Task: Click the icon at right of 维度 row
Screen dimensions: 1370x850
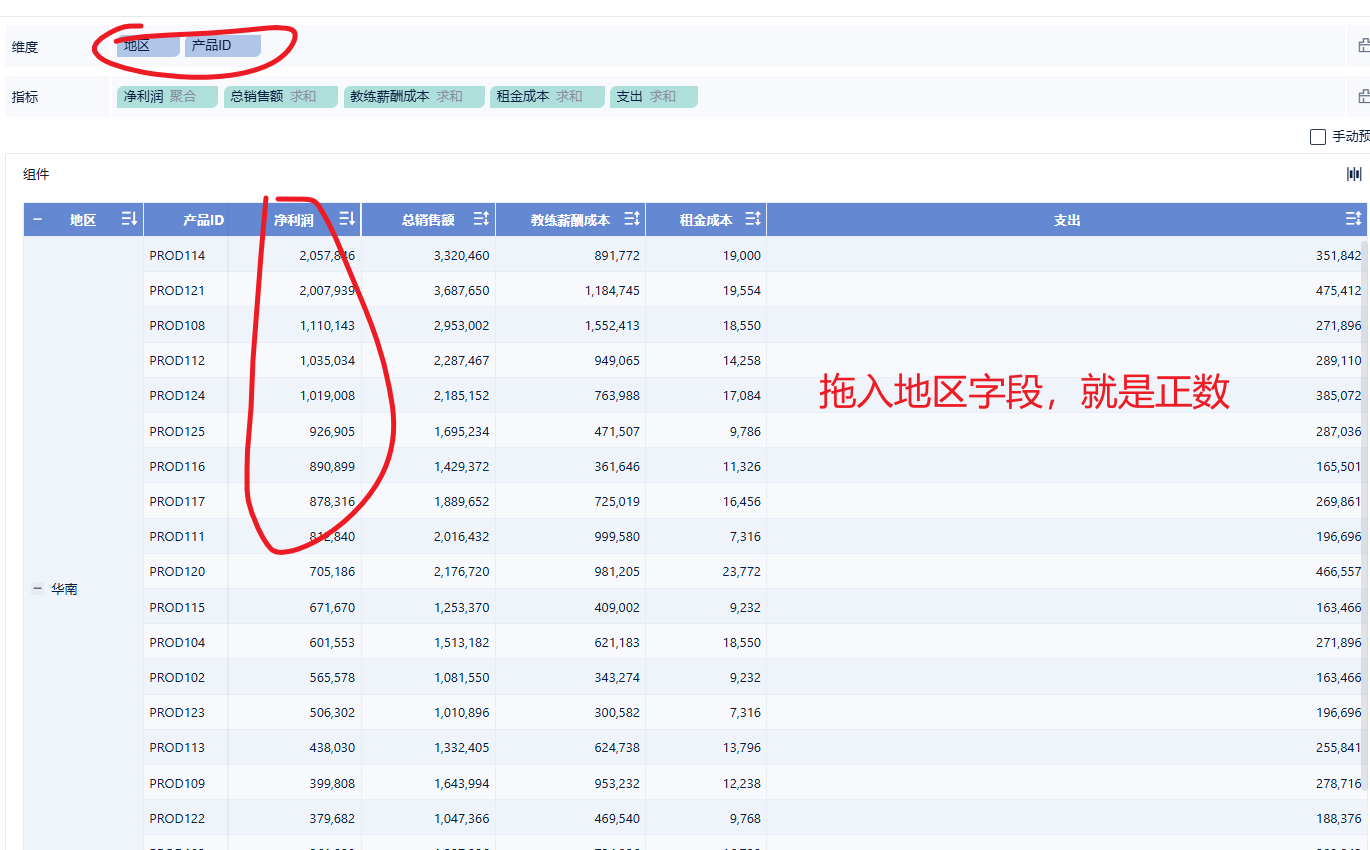Action: point(1364,46)
